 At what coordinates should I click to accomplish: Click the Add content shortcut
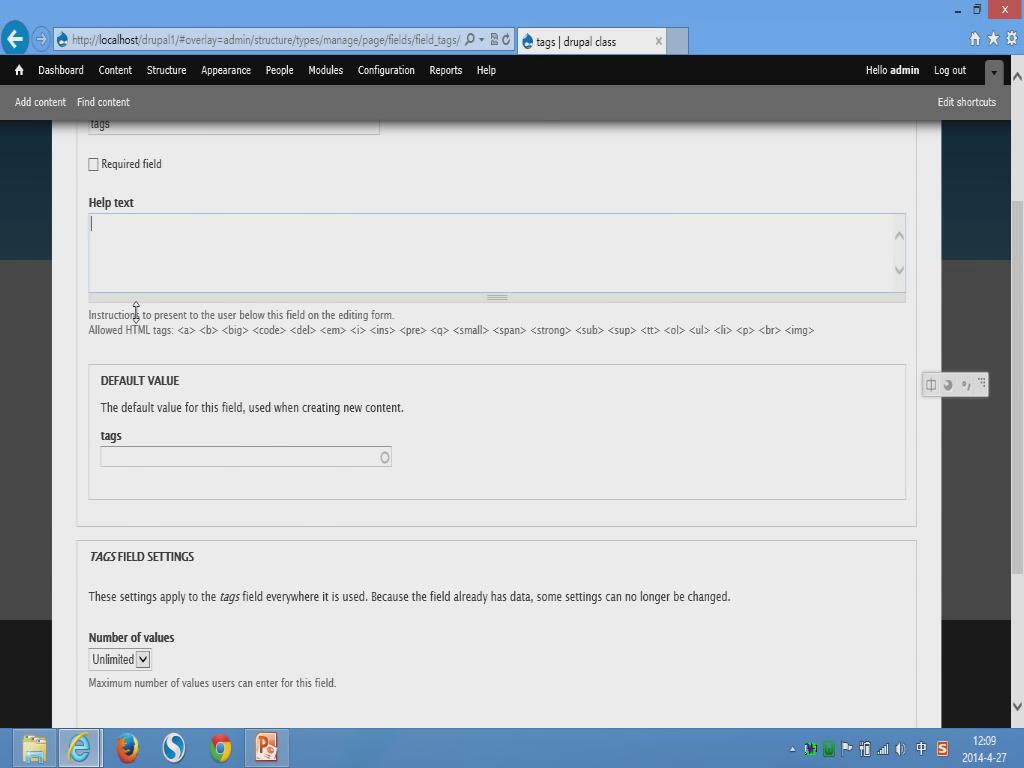40,102
